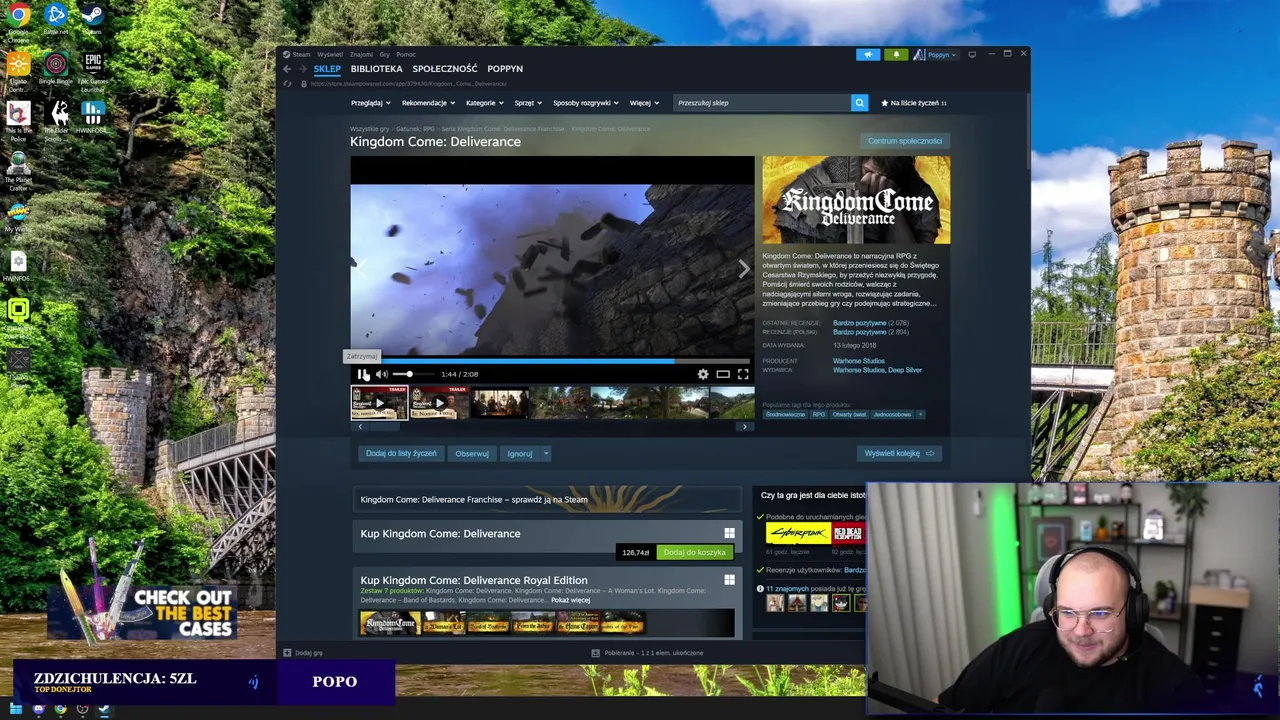Viewport: 1280px width, 720px height.
Task: Open Na liście życzeń wishlist link
Action: coord(914,102)
